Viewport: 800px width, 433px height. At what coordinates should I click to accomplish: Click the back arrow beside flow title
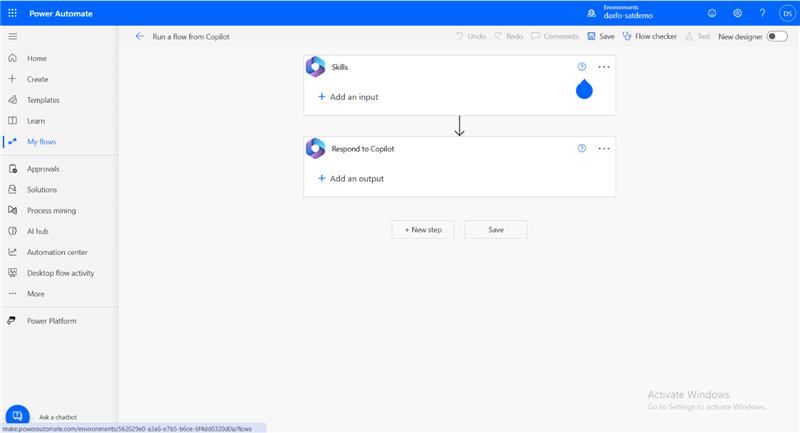pos(139,36)
